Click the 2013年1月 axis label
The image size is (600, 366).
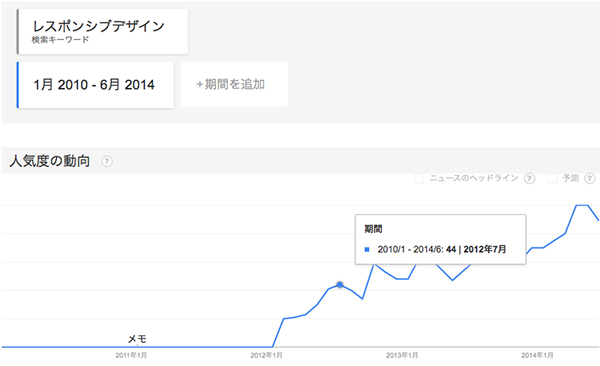pyautogui.click(x=402, y=356)
